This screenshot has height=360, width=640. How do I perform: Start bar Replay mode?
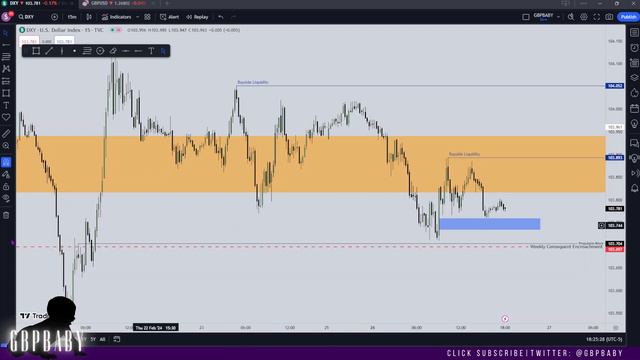pos(197,17)
